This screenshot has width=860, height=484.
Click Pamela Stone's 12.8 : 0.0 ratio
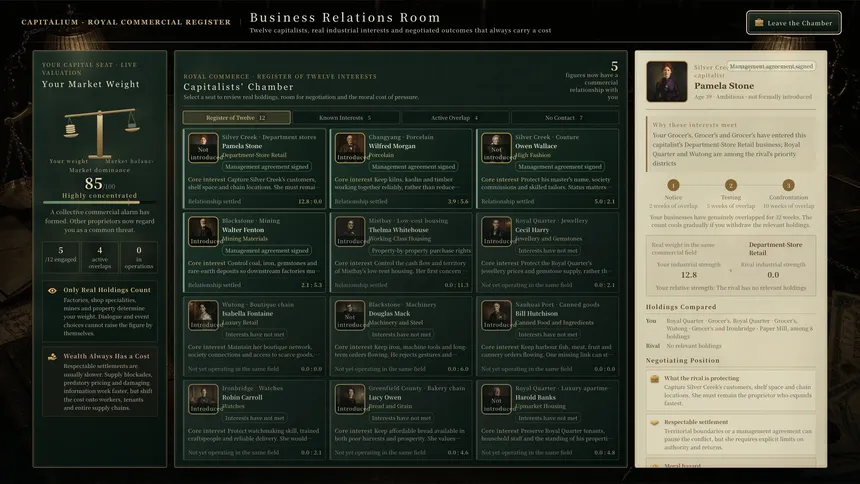(310, 201)
